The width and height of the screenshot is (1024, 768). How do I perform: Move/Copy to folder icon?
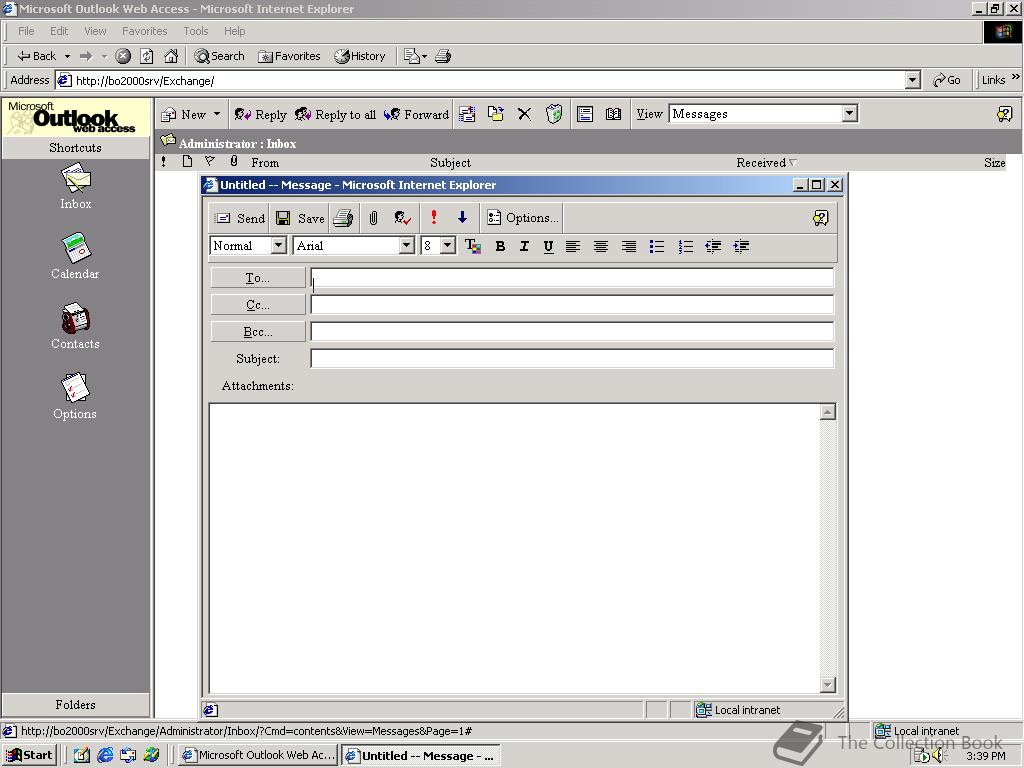click(x=496, y=114)
